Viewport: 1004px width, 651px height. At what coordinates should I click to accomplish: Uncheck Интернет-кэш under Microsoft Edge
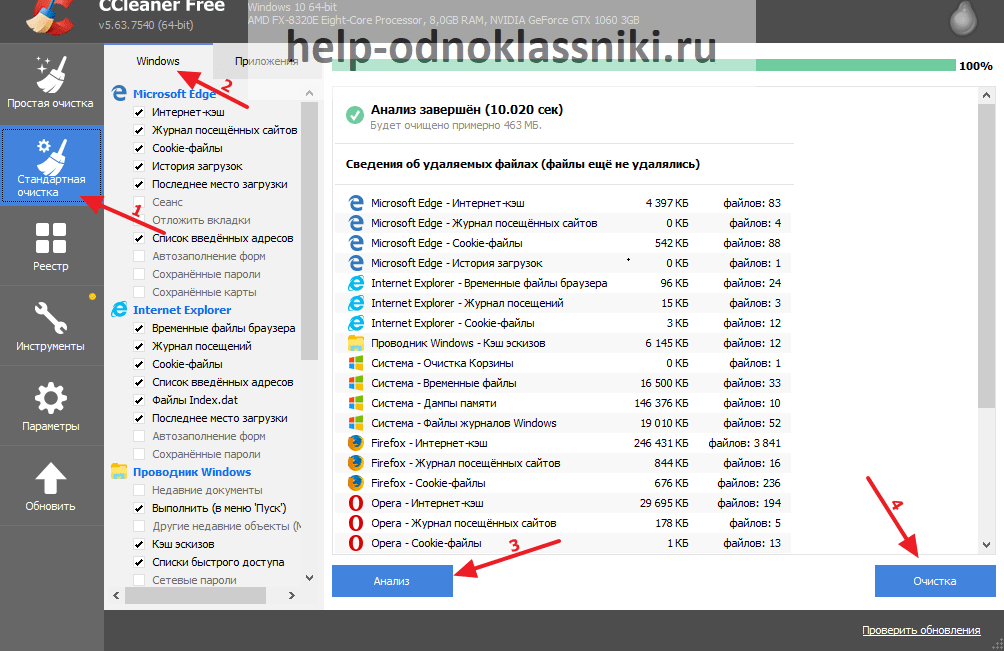pyautogui.click(x=139, y=112)
